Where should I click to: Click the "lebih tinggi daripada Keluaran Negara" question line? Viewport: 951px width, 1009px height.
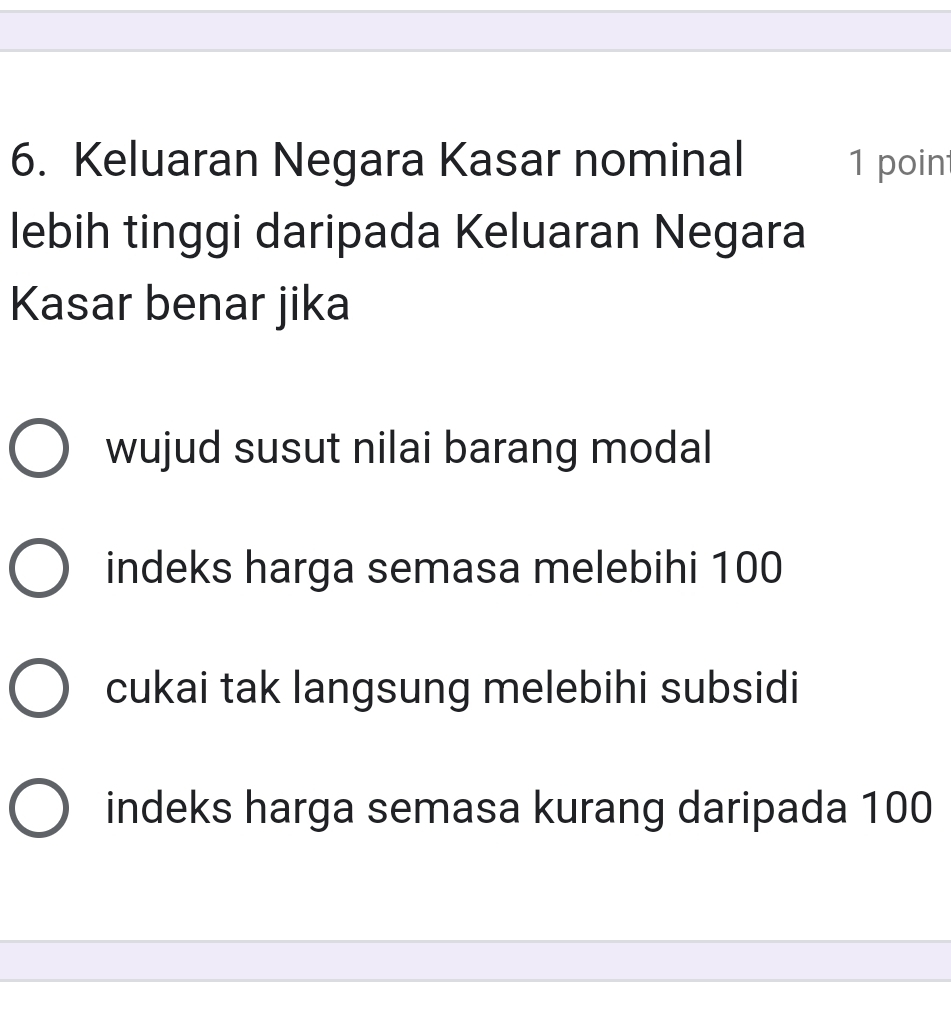407,232
